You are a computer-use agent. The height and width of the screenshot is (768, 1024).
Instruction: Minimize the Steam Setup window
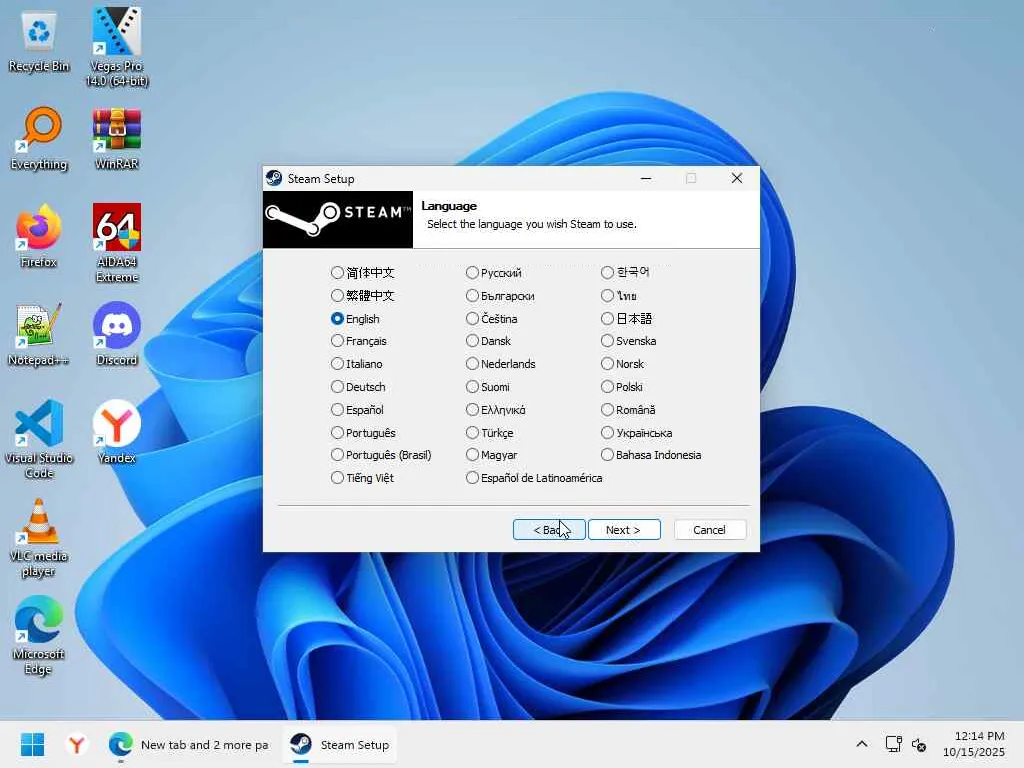click(x=646, y=178)
